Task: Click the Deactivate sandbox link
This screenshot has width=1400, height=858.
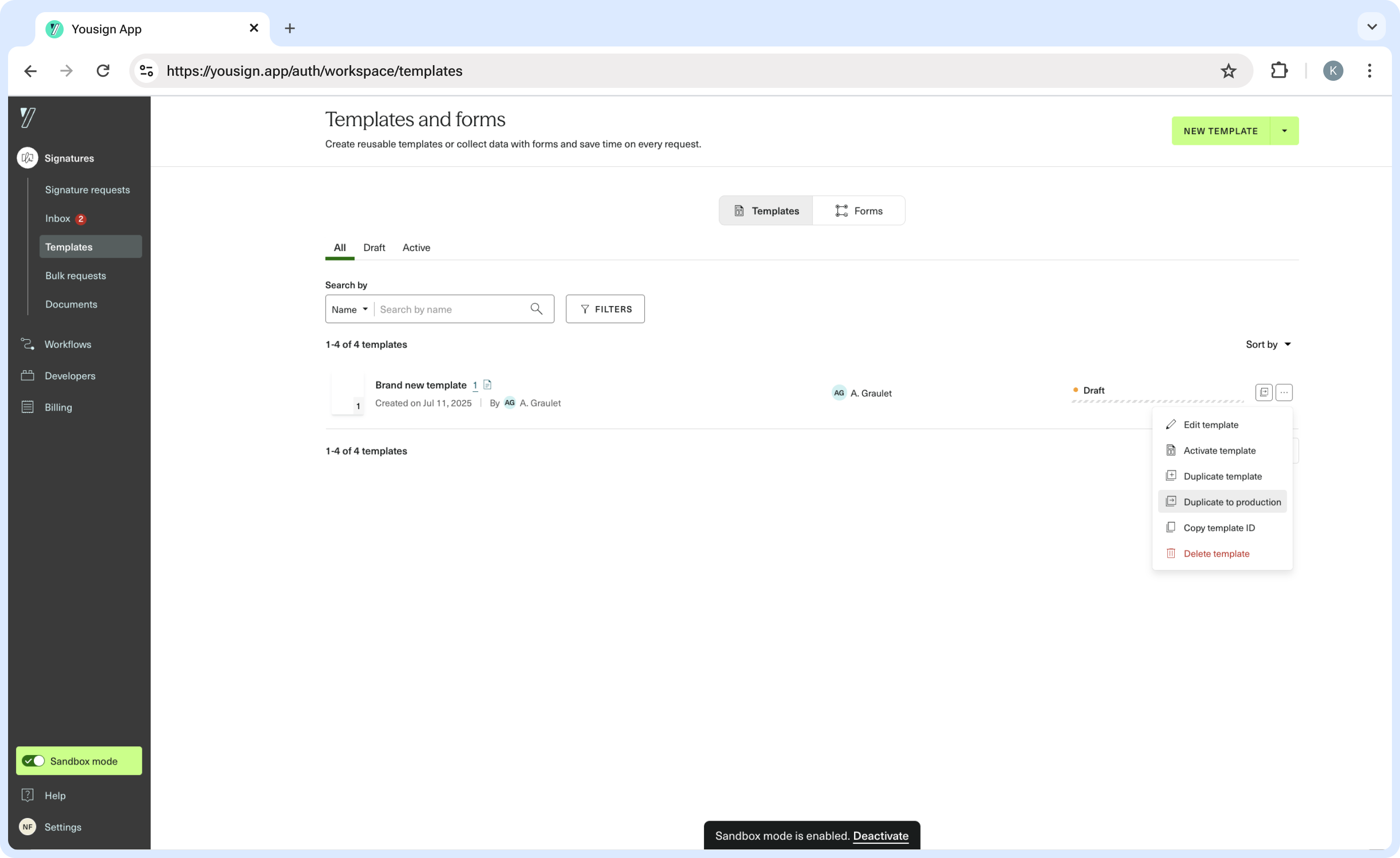Action: coord(880,835)
